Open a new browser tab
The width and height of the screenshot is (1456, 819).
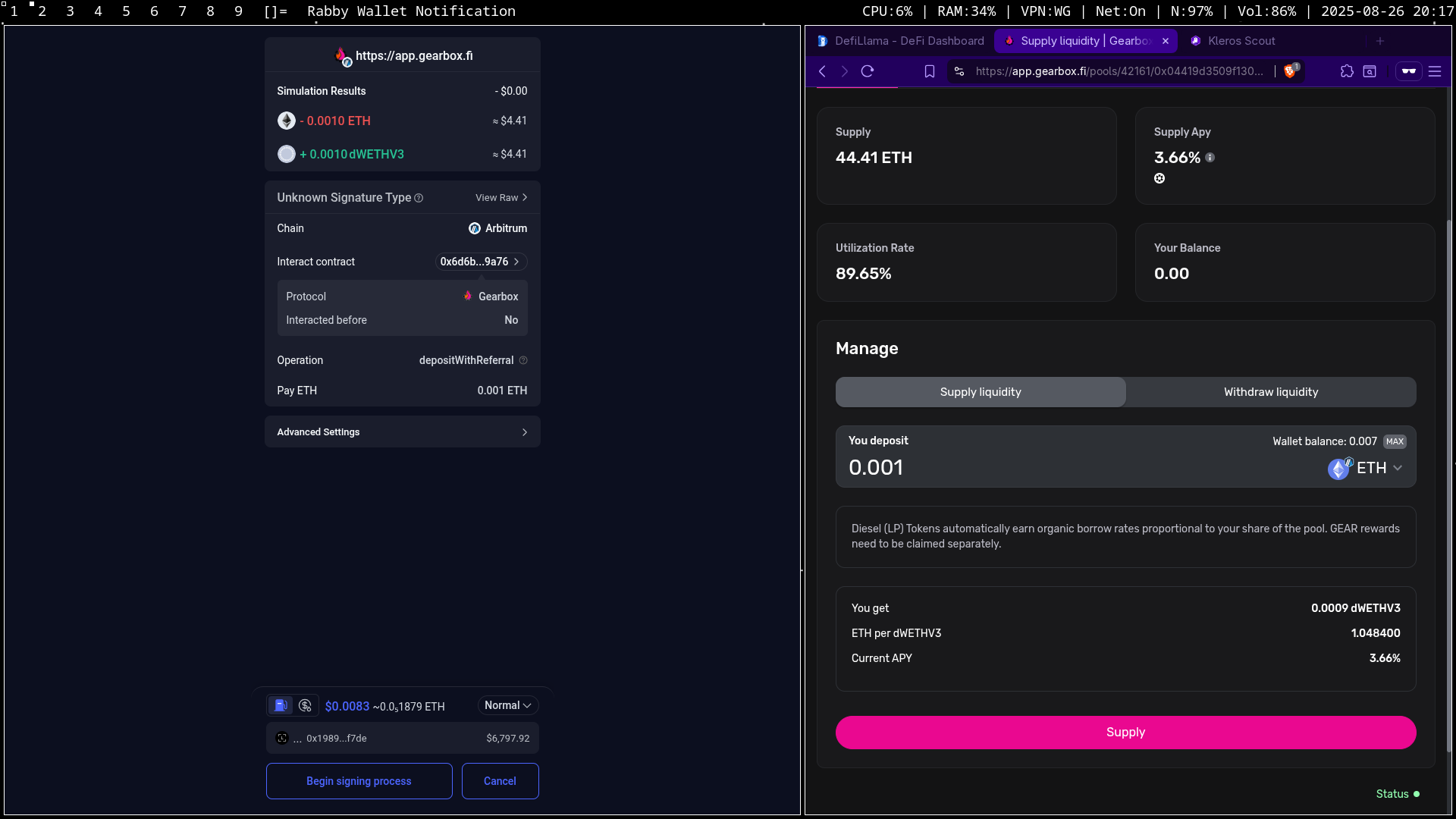[x=1380, y=41]
